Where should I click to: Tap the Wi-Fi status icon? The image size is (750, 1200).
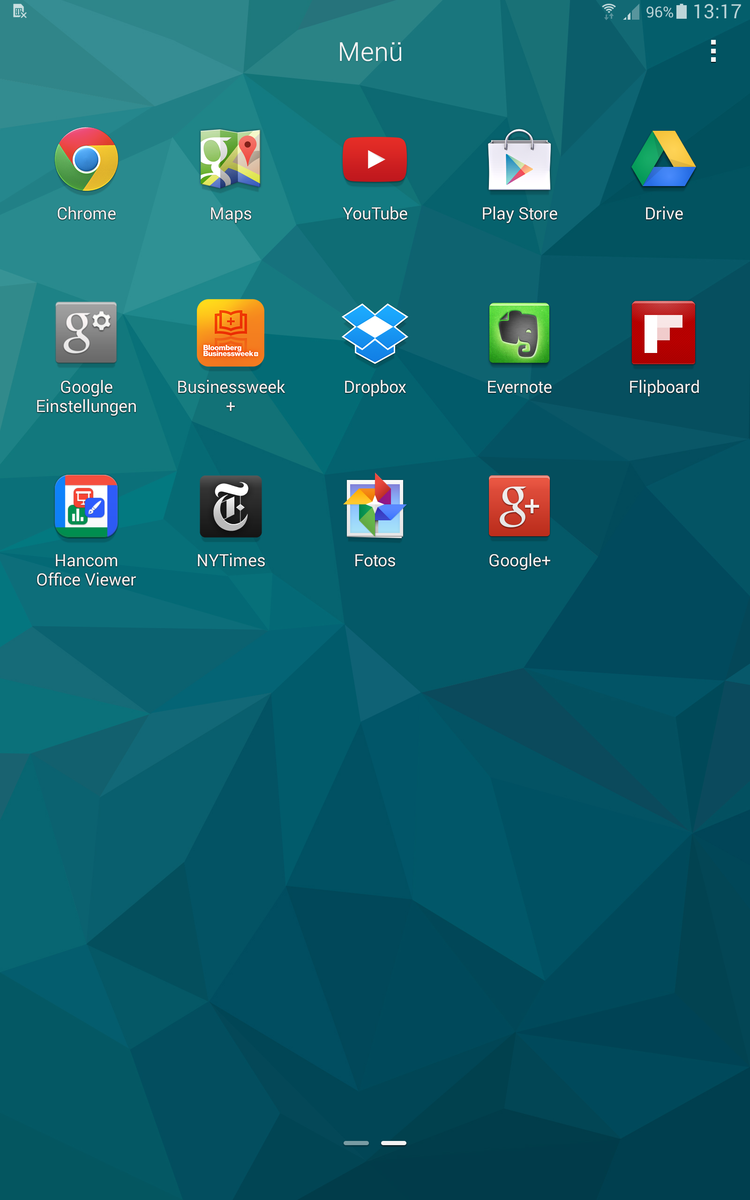[609, 12]
